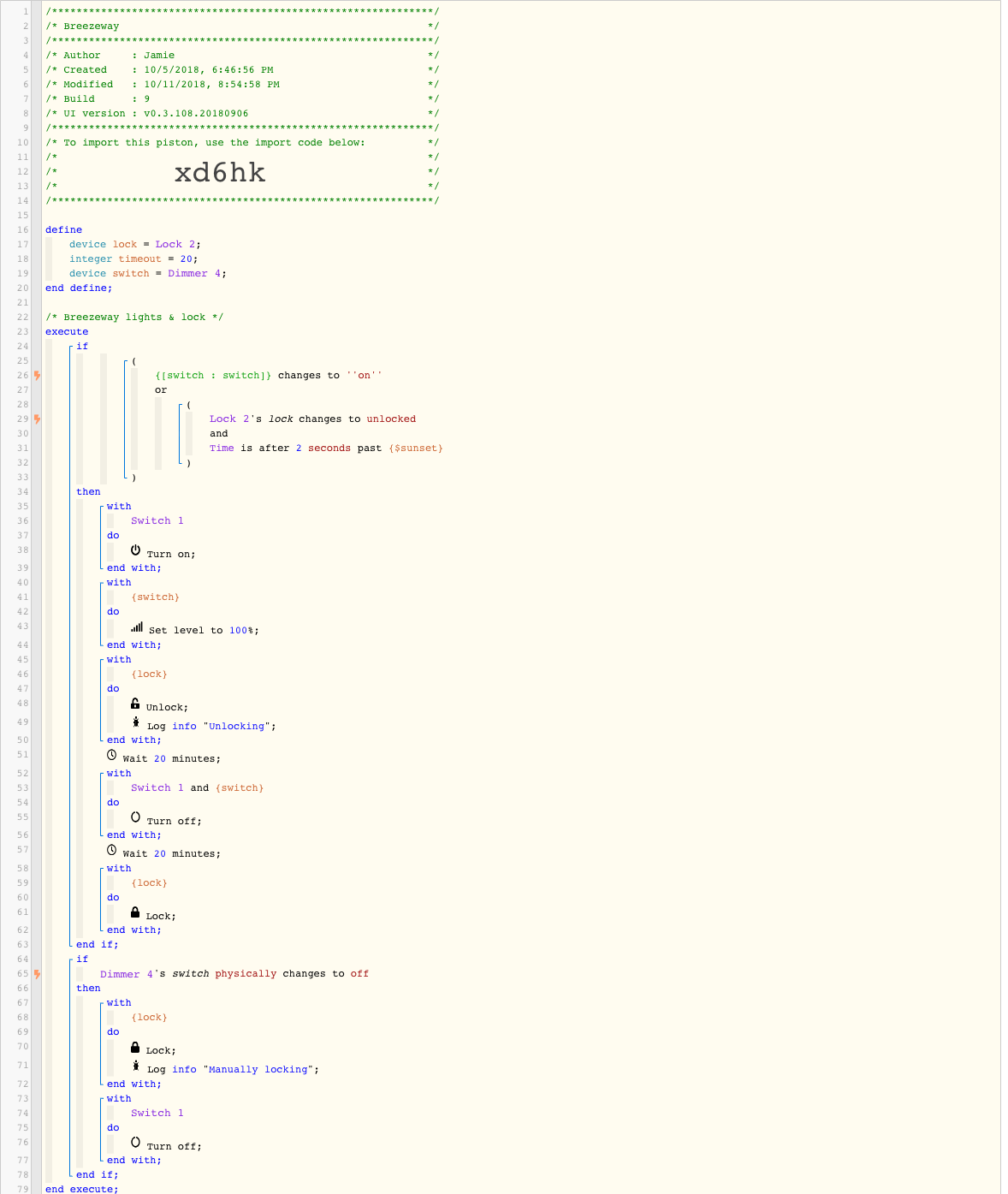
Task: Click the 'device switch = Dimmer 4;' definition
Action: point(148,273)
